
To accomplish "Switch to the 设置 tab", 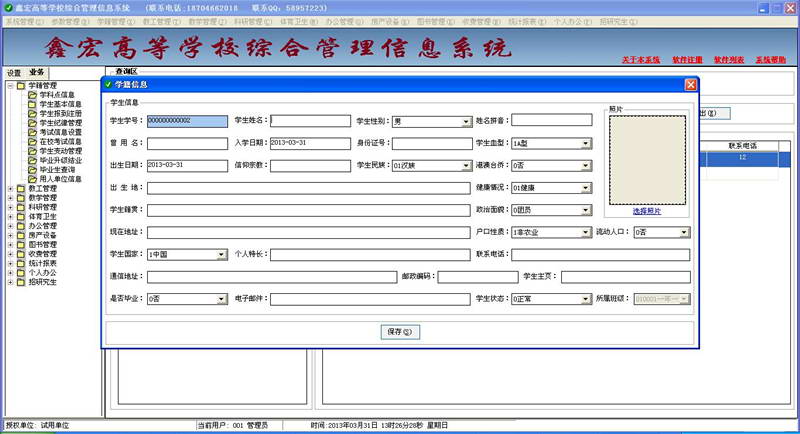I will tap(14, 73).
